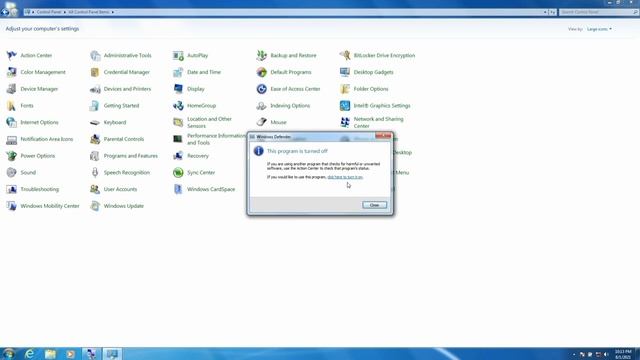
Task: Open Troubleshooting icon
Action: pyautogui.click(x=11, y=189)
